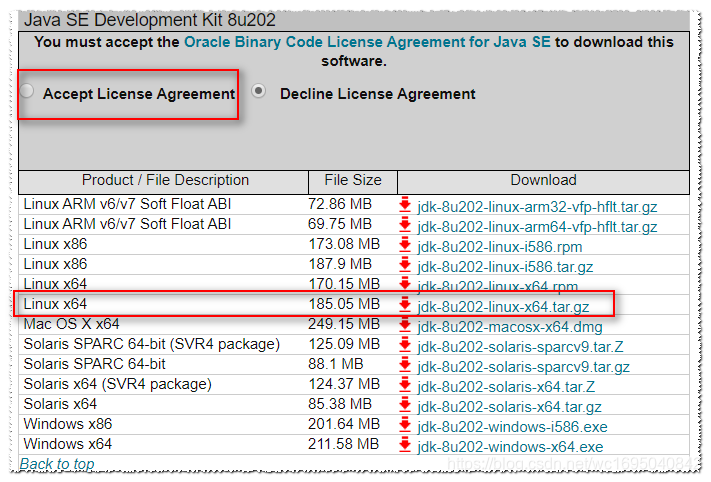Click download arrow for linux-arm32-vfp-hflt tarball
Screen dimensions: 711x482
click(404, 204)
